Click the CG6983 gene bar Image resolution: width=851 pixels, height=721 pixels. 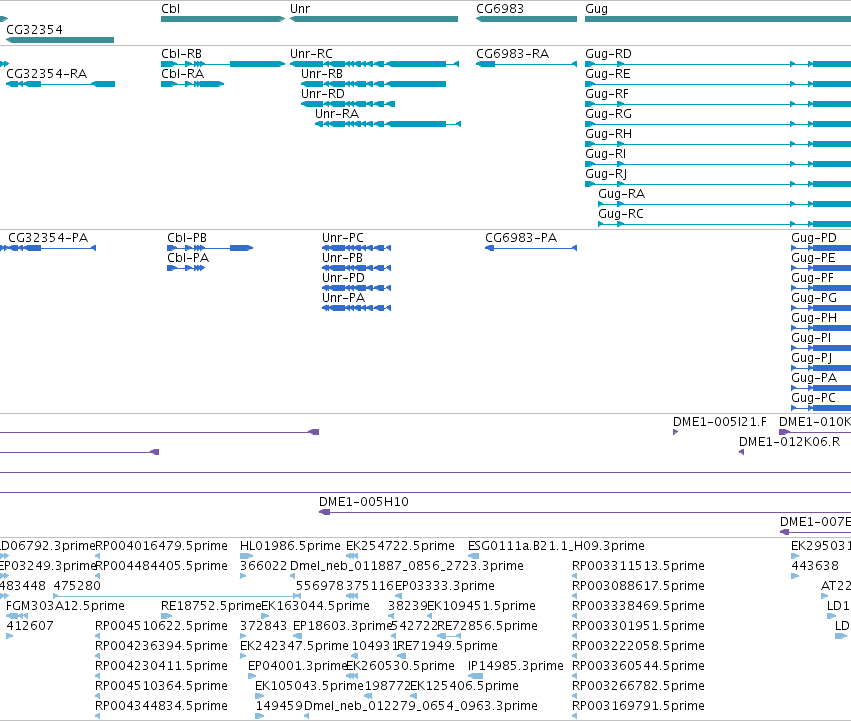(x=526, y=19)
